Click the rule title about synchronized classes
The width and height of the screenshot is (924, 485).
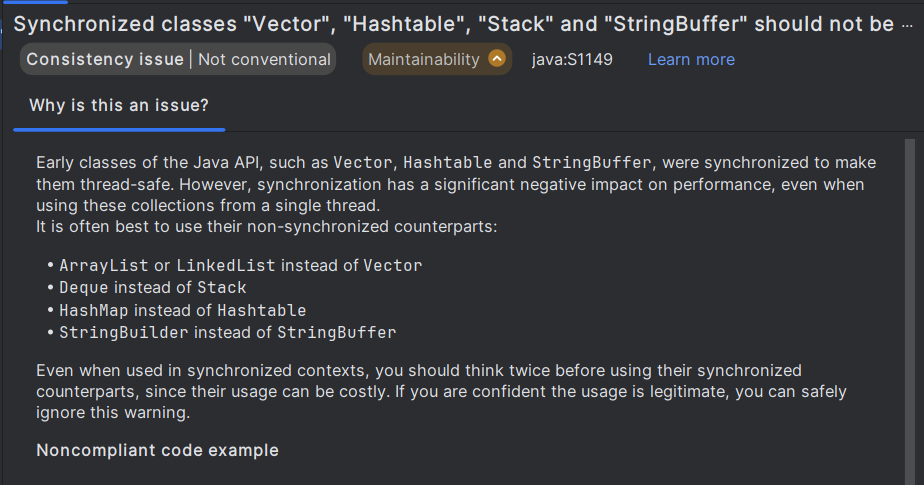[x=450, y=23]
